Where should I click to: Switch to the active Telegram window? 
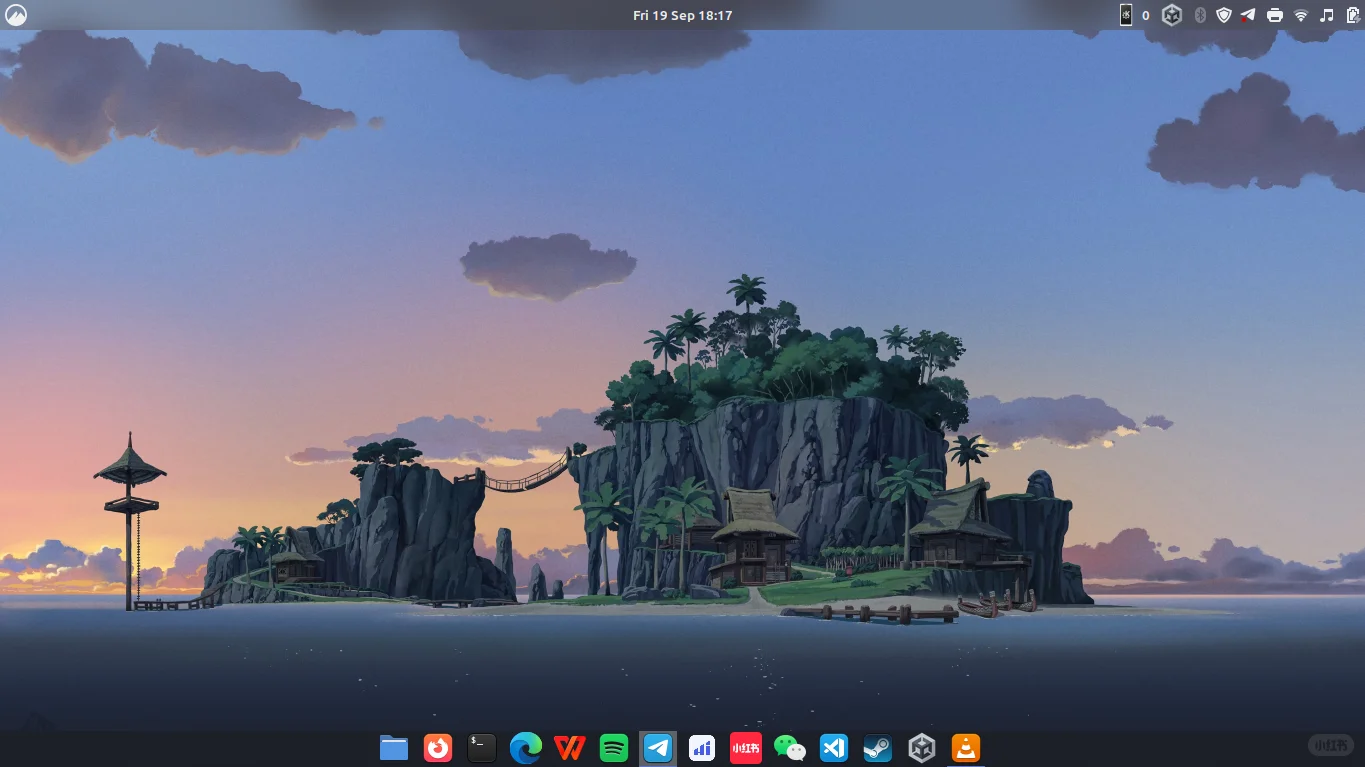tap(657, 747)
